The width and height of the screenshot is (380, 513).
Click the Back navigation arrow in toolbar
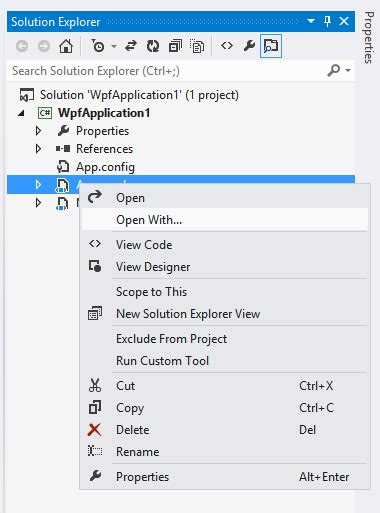click(22, 46)
